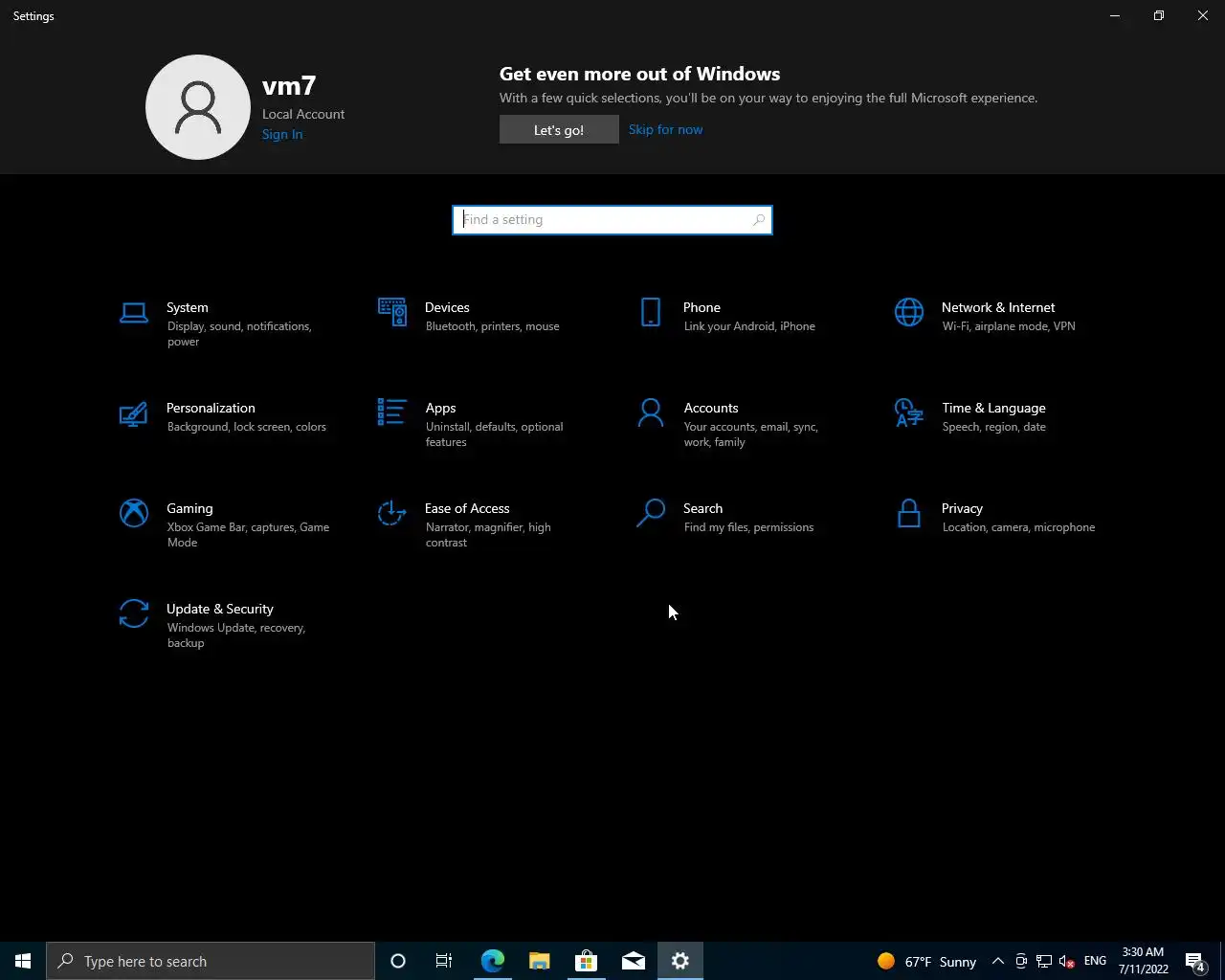Select the Privacy category title
The height and width of the screenshot is (980, 1225).
pyautogui.click(x=962, y=508)
